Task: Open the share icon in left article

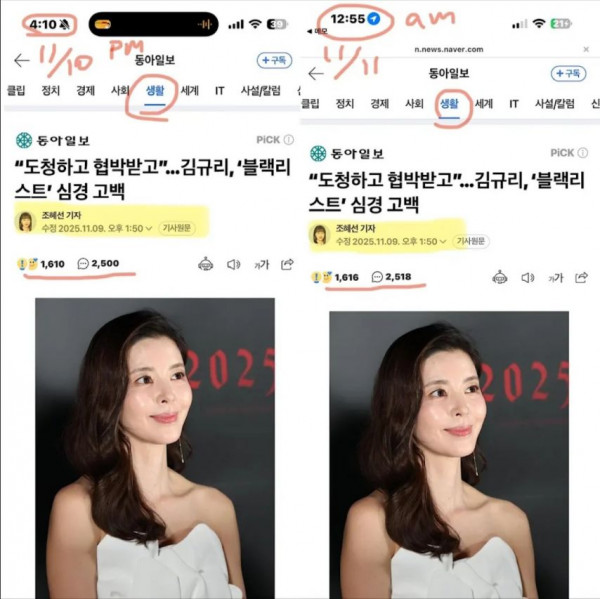Action: click(x=287, y=264)
